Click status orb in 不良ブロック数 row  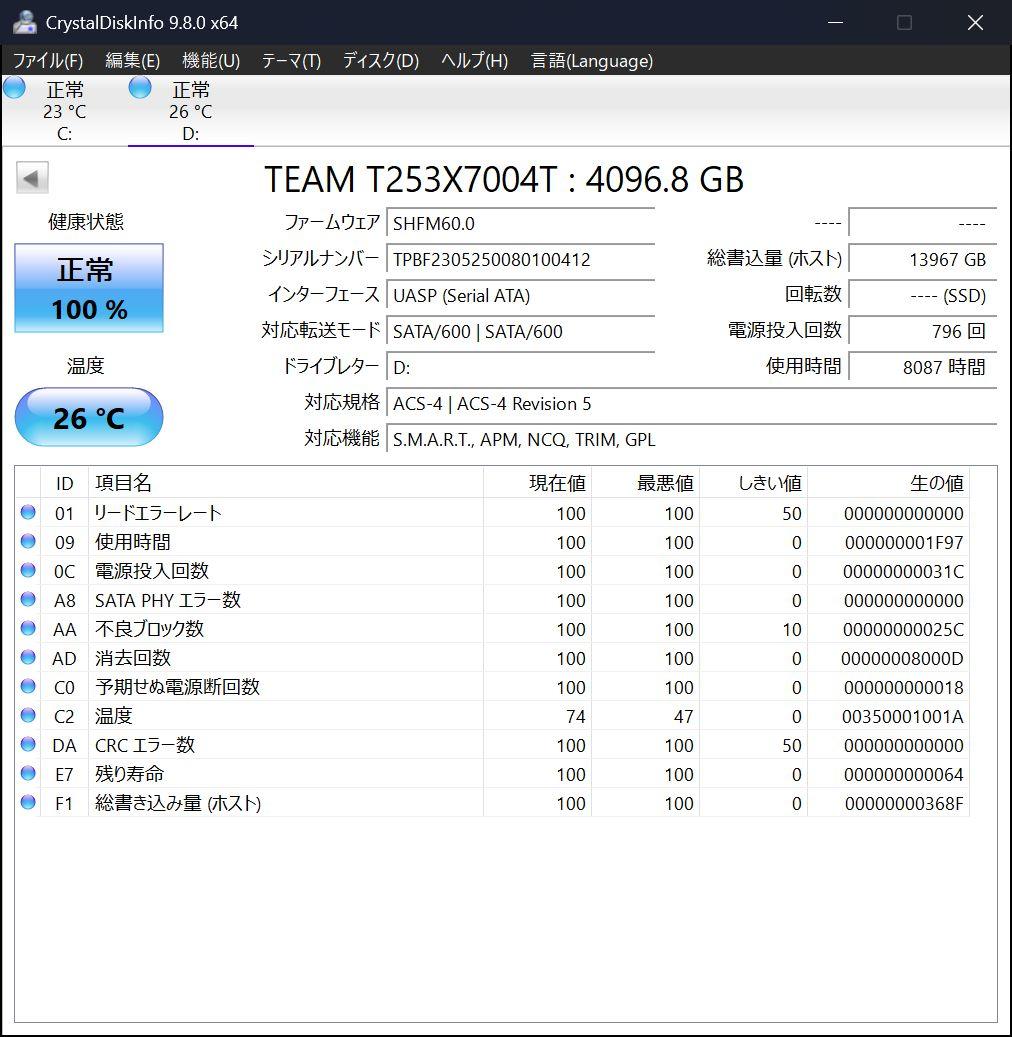tap(28, 628)
